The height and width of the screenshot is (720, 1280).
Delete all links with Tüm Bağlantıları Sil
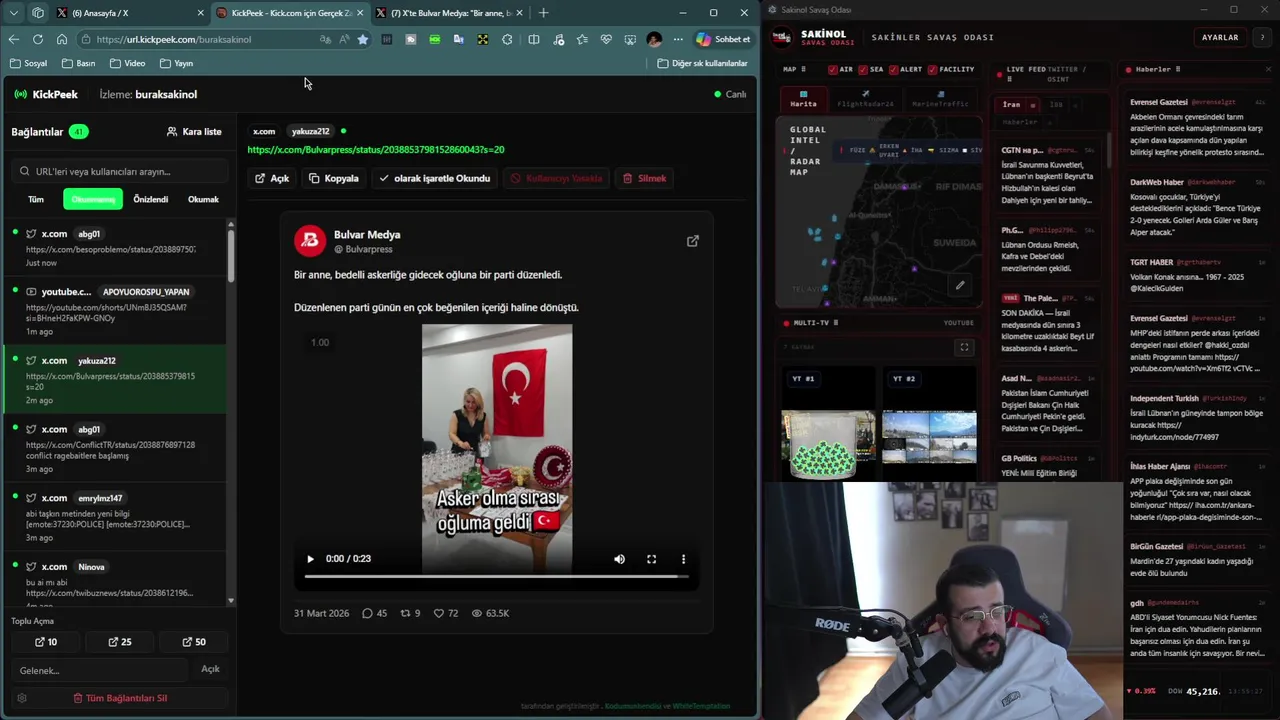pyautogui.click(x=120, y=698)
